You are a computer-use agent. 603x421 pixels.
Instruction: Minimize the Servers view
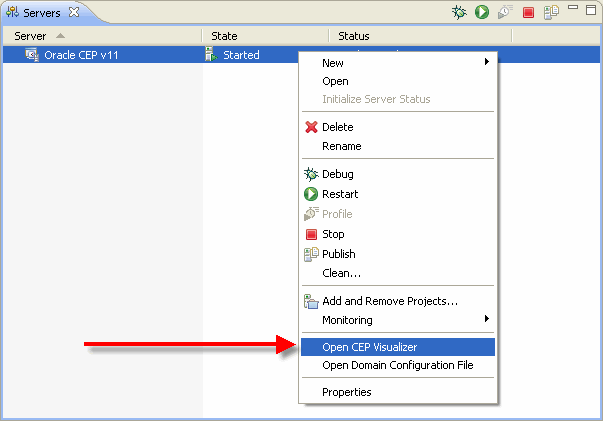tap(573, 7)
